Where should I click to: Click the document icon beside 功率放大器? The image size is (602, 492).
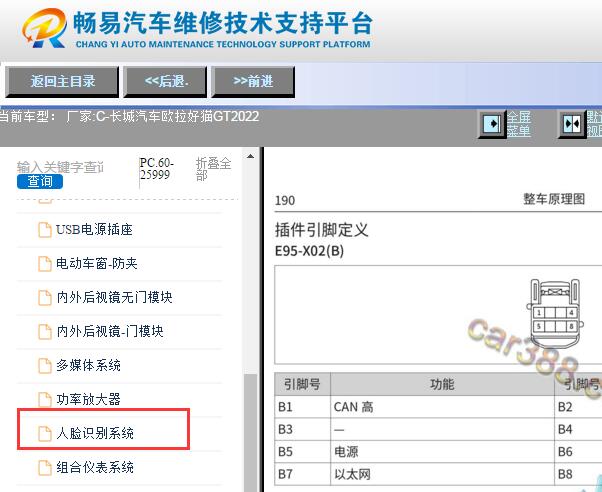45,399
